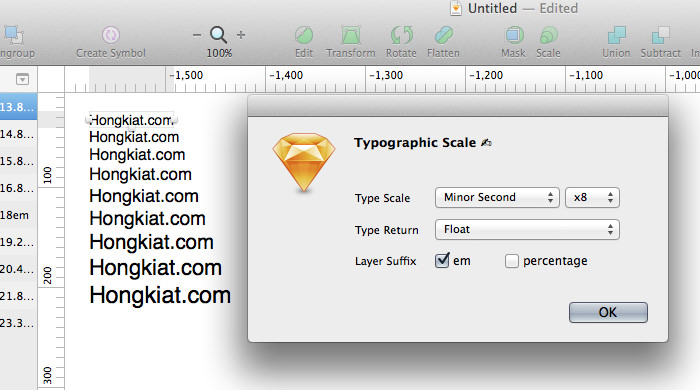Select the 20.4... layer row
The image size is (700, 390).
(19, 269)
